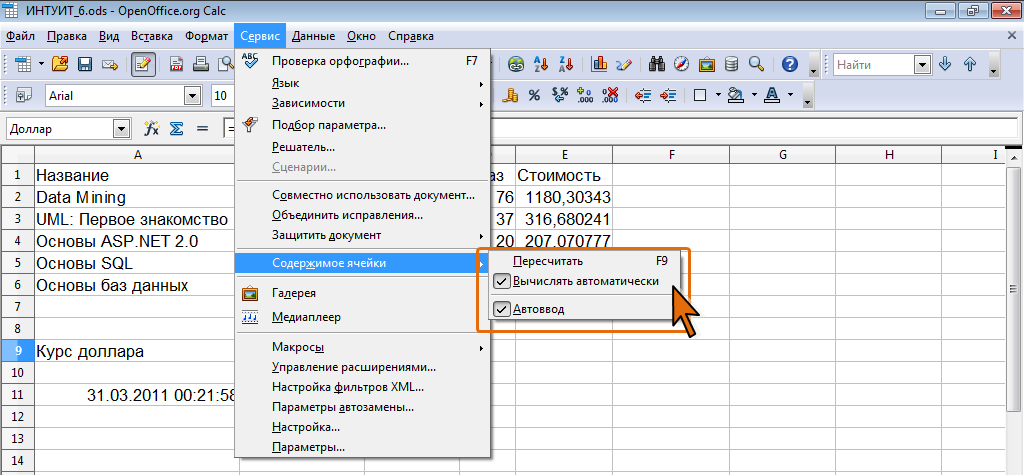This screenshot has height=475, width=1024.
Task: Find previous with the up arrow
Action: pos(970,64)
